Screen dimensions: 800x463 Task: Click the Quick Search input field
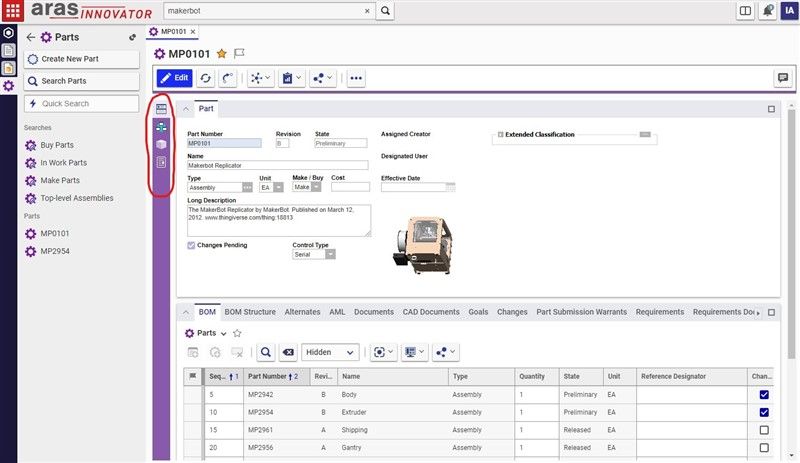(x=82, y=104)
